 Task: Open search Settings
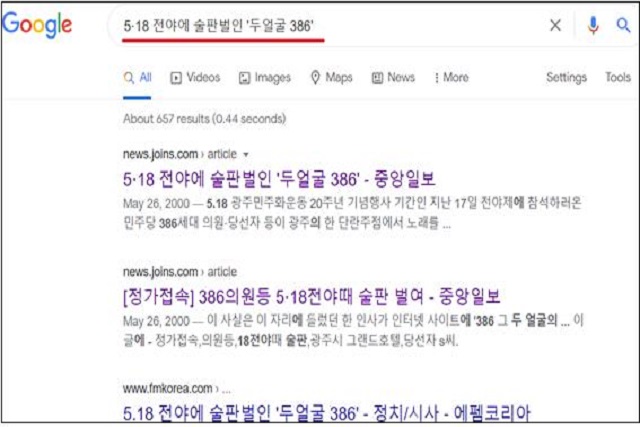(567, 77)
